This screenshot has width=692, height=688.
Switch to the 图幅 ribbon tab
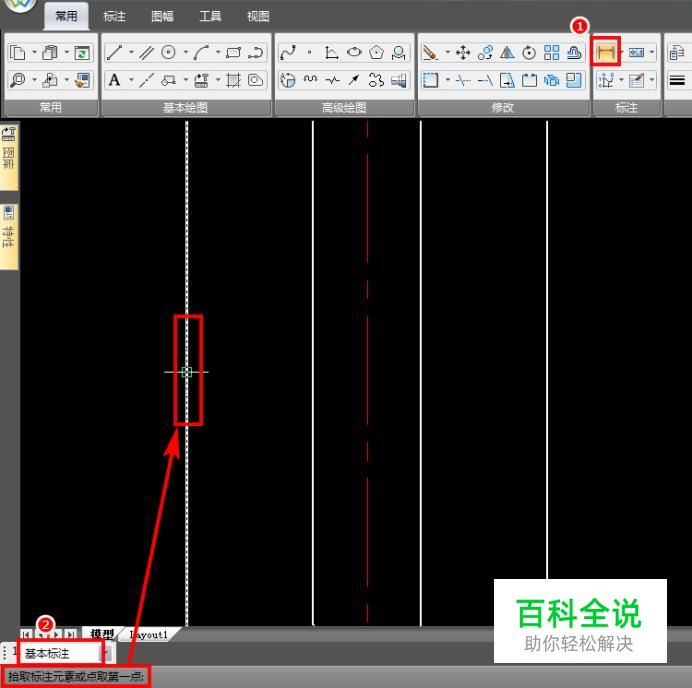[x=162, y=16]
